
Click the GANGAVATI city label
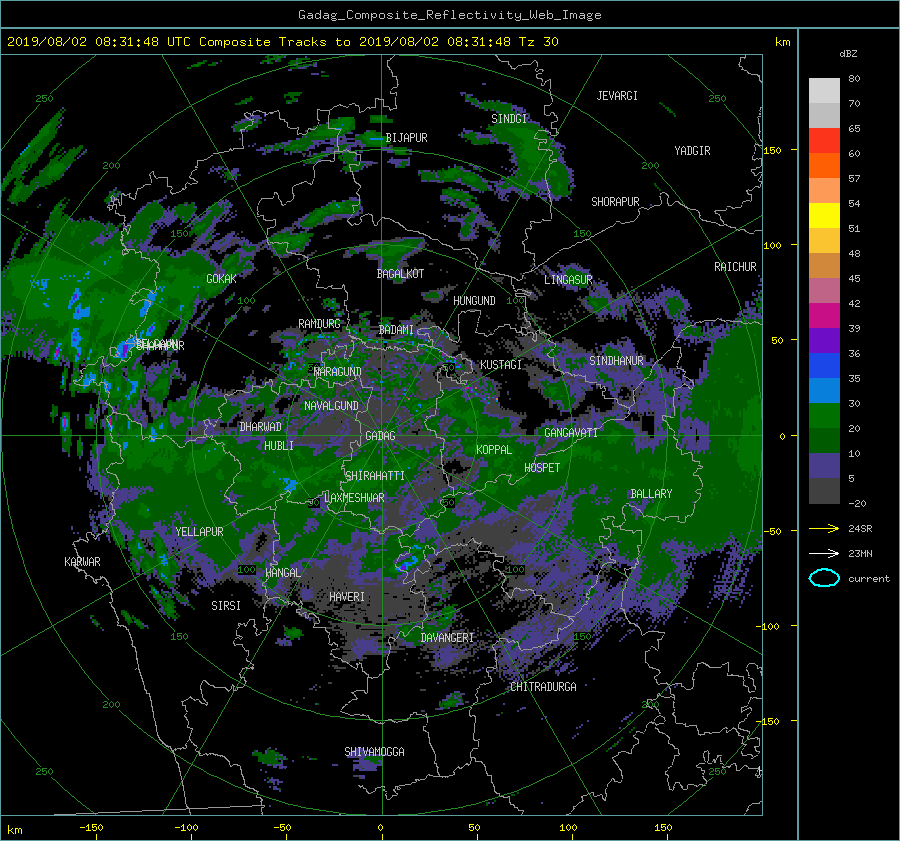pyautogui.click(x=571, y=433)
